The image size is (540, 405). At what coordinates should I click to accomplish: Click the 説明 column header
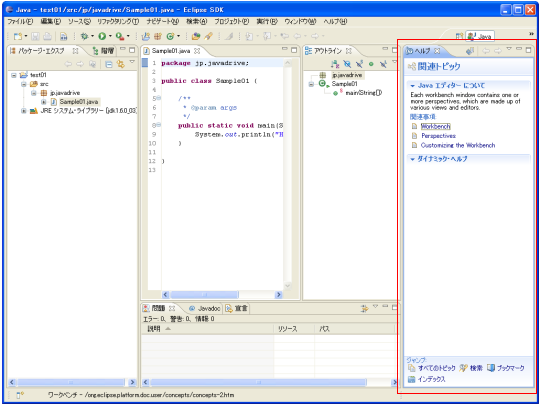tap(208, 329)
